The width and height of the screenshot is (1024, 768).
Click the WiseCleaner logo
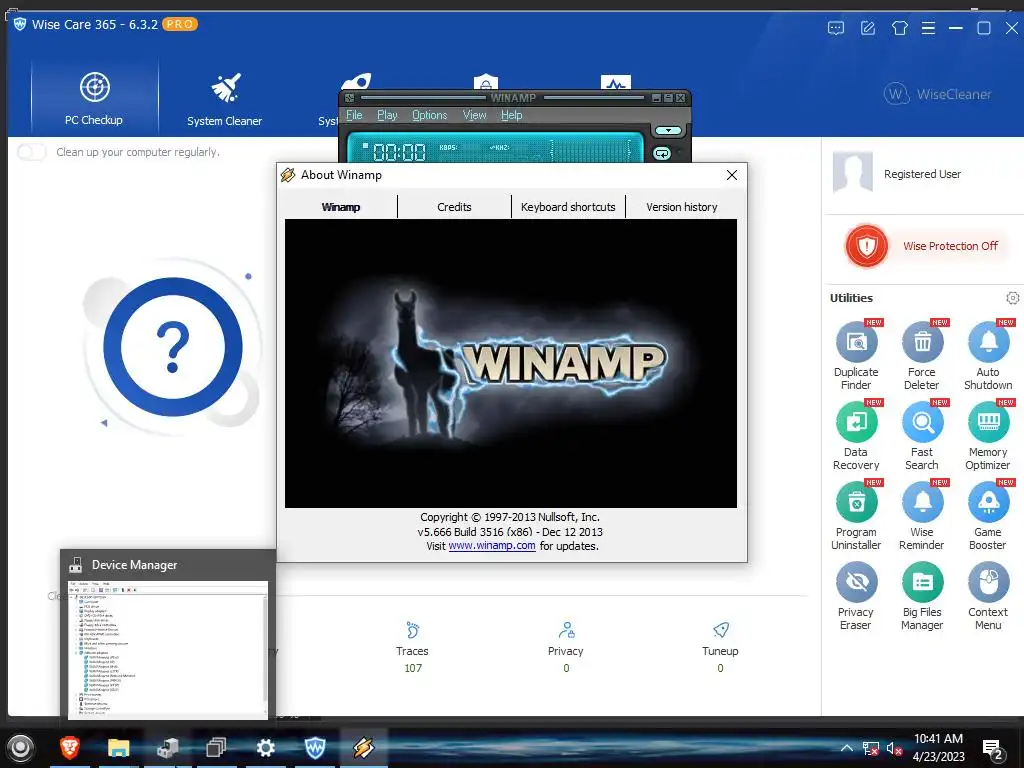pos(937,94)
